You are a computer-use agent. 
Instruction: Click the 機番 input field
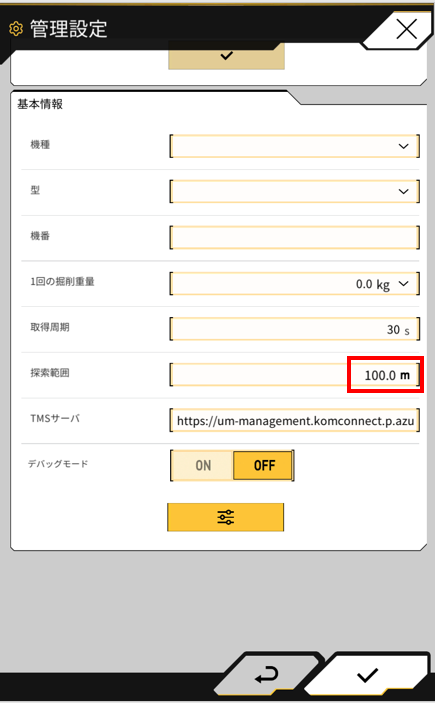click(295, 238)
